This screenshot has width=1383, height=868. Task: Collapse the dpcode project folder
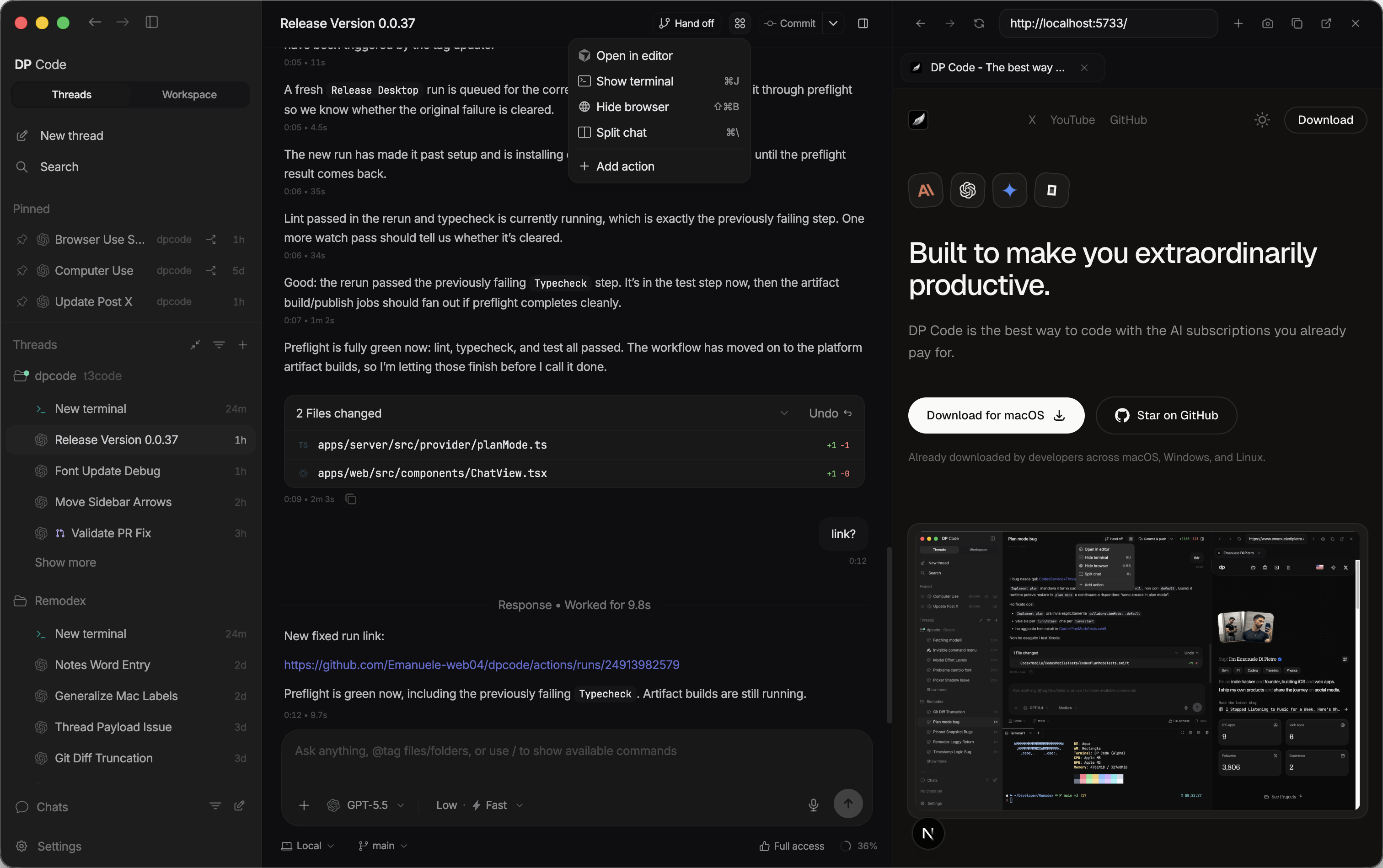(x=20, y=376)
